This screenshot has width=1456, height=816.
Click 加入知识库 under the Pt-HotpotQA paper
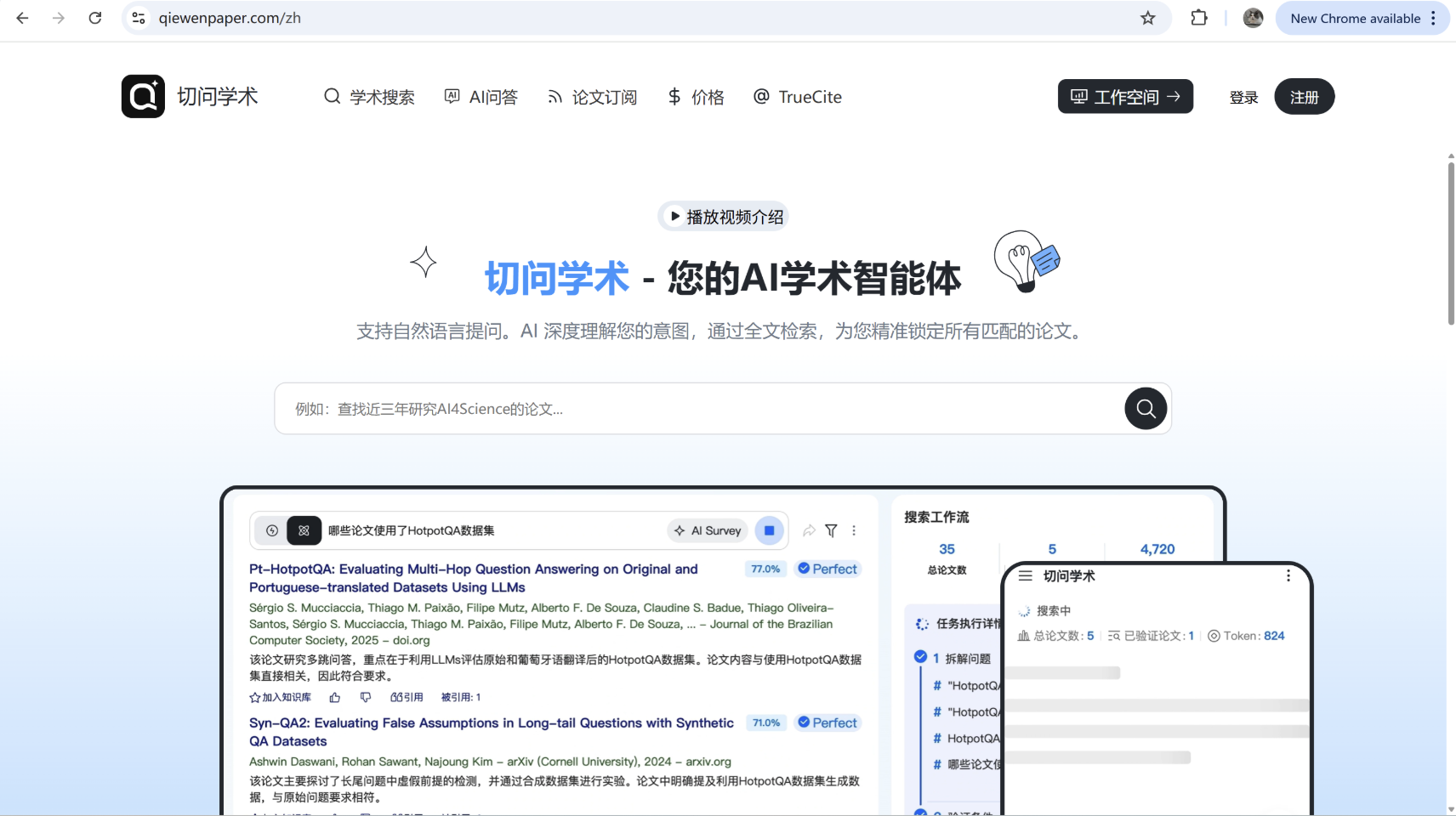click(280, 697)
